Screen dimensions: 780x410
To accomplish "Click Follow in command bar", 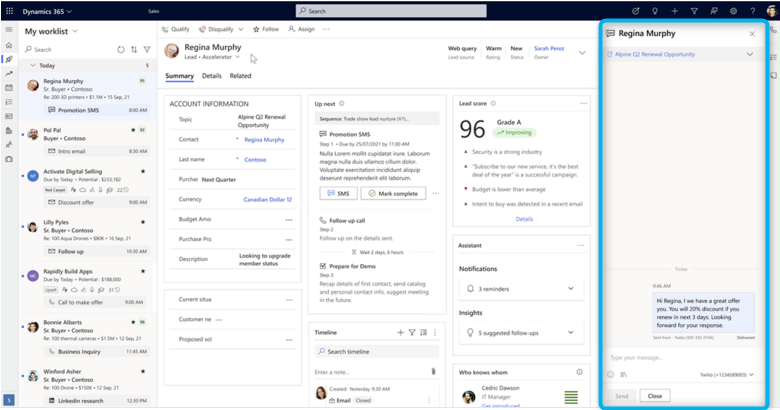I will (266, 29).
